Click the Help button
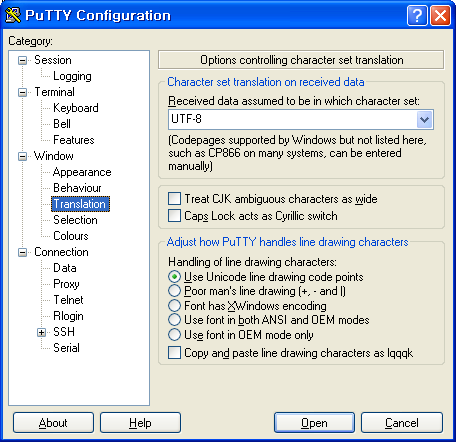The height and width of the screenshot is (442, 456). tap(140, 423)
